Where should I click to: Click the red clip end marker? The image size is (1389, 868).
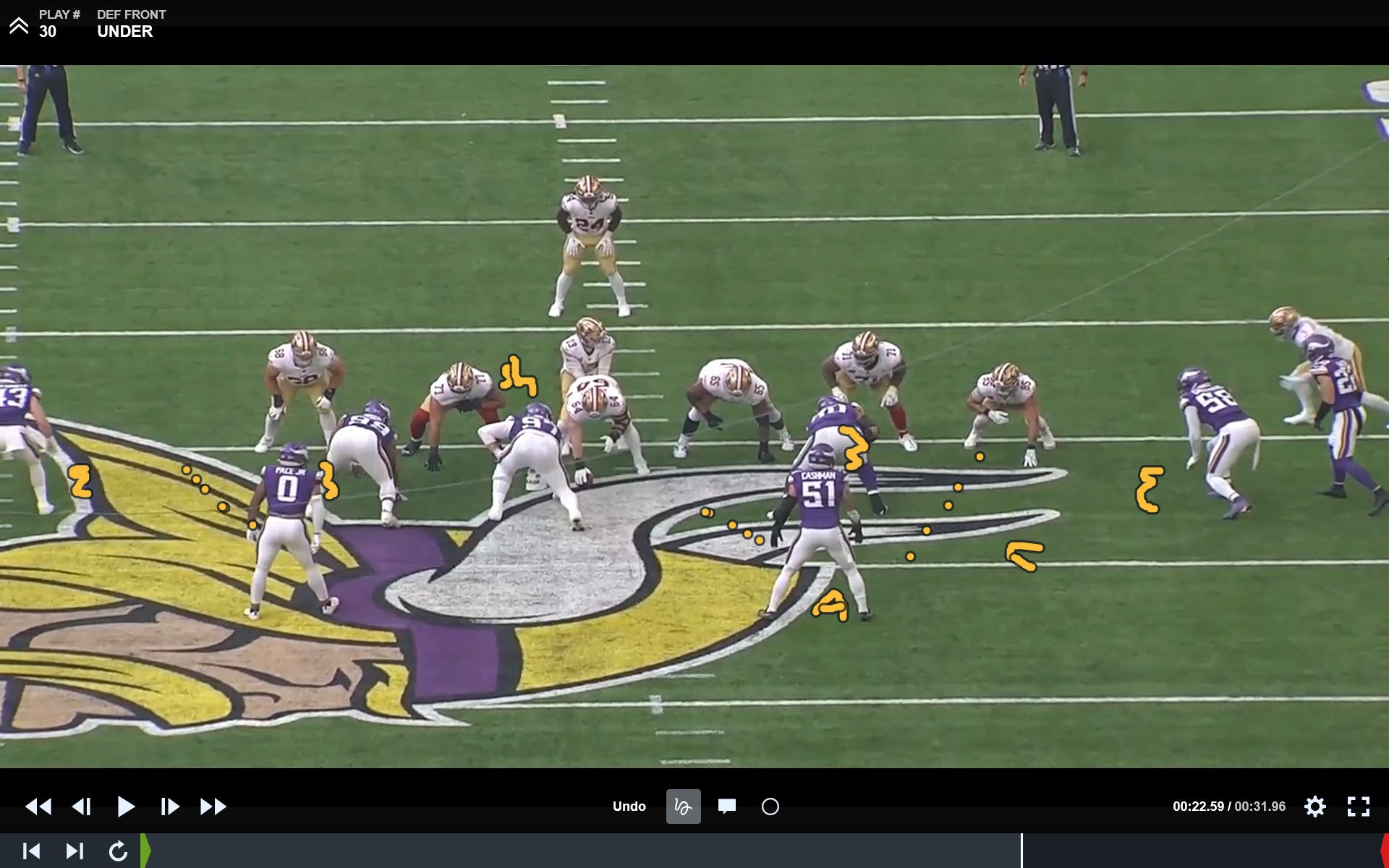click(x=1385, y=851)
